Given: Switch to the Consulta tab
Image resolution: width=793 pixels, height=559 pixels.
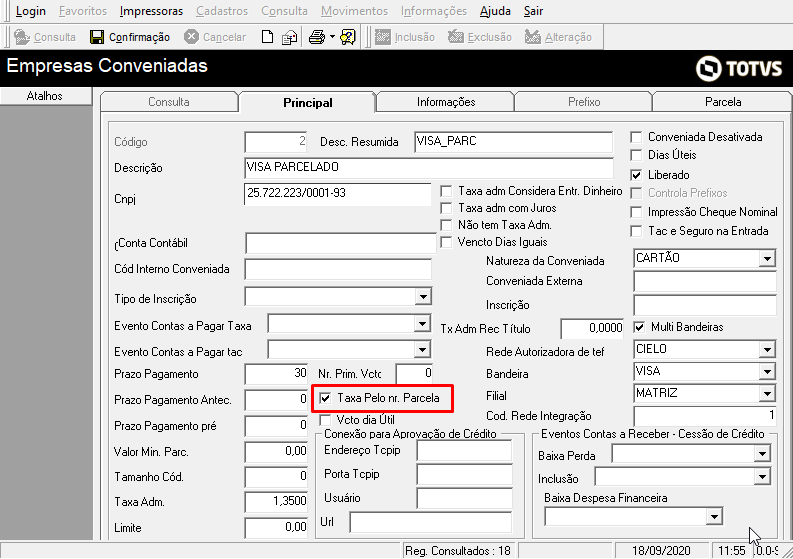Looking at the screenshot, I should pyautogui.click(x=169, y=102).
